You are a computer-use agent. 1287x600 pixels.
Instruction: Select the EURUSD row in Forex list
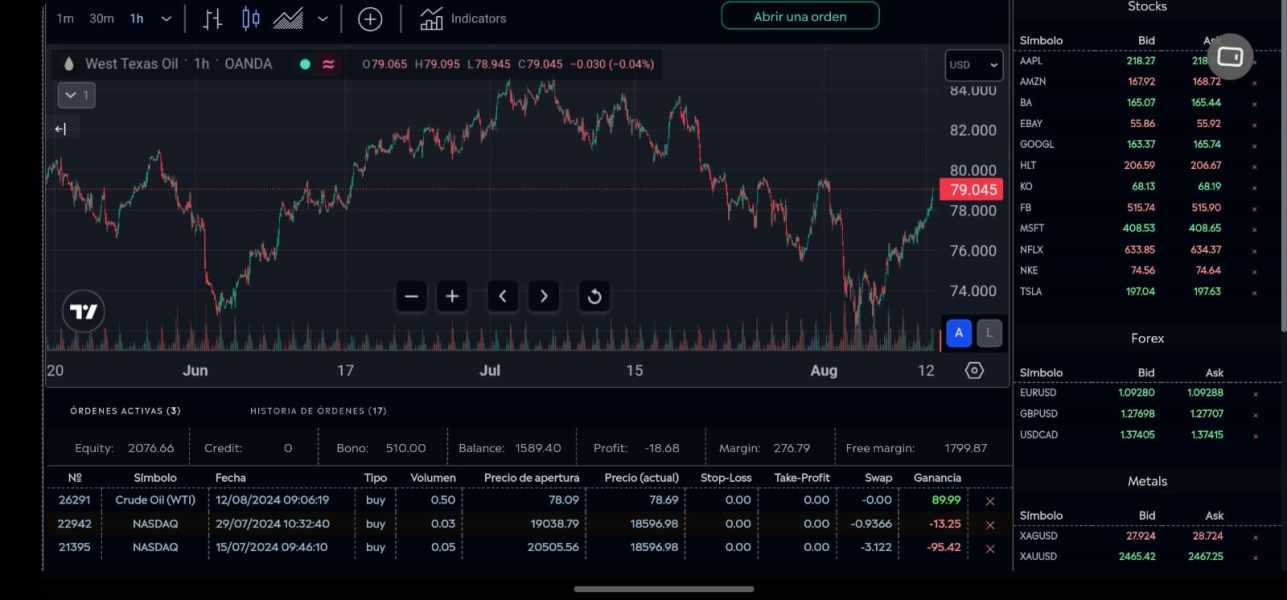pos(1038,393)
